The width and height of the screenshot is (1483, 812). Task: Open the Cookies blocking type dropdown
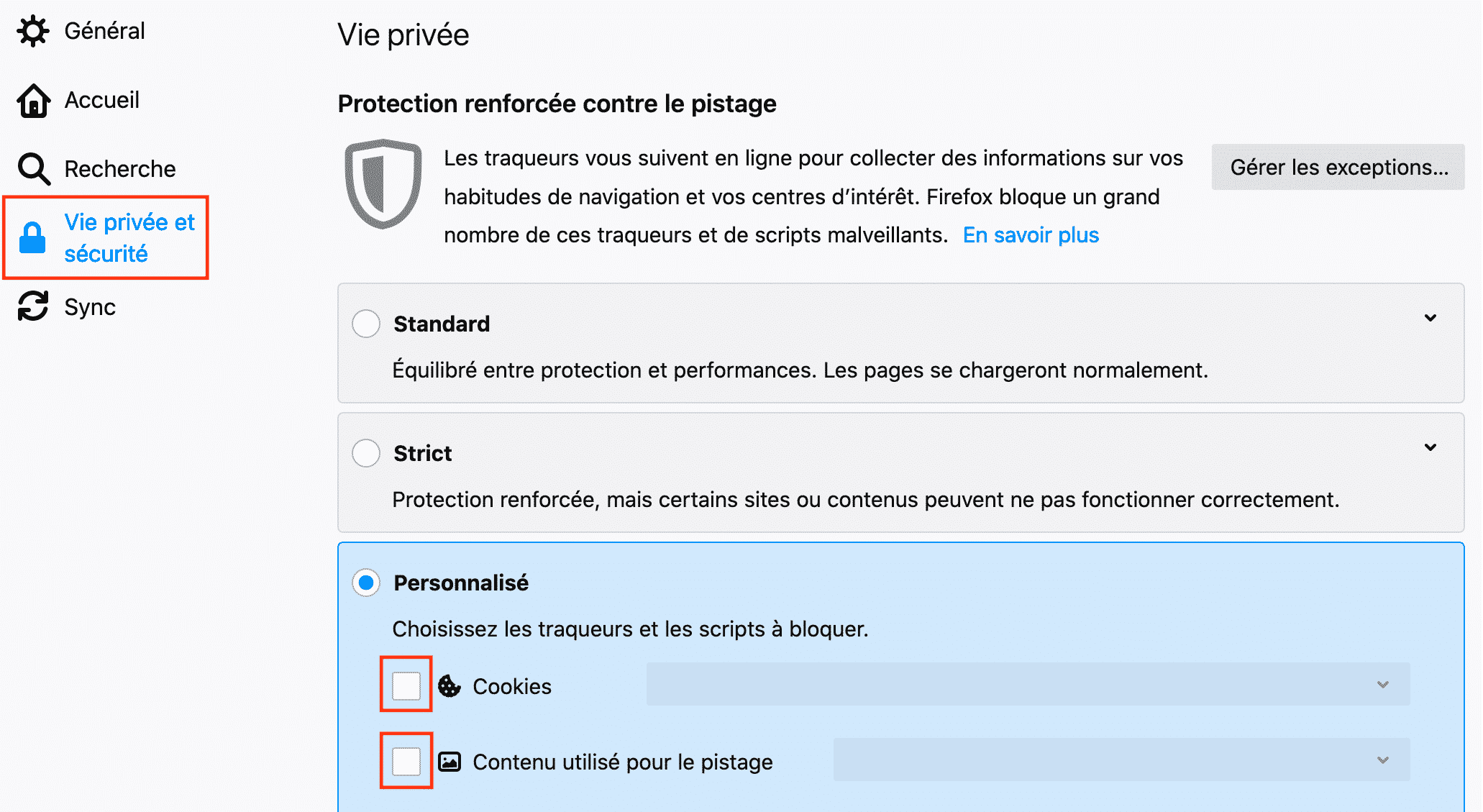[1028, 684]
